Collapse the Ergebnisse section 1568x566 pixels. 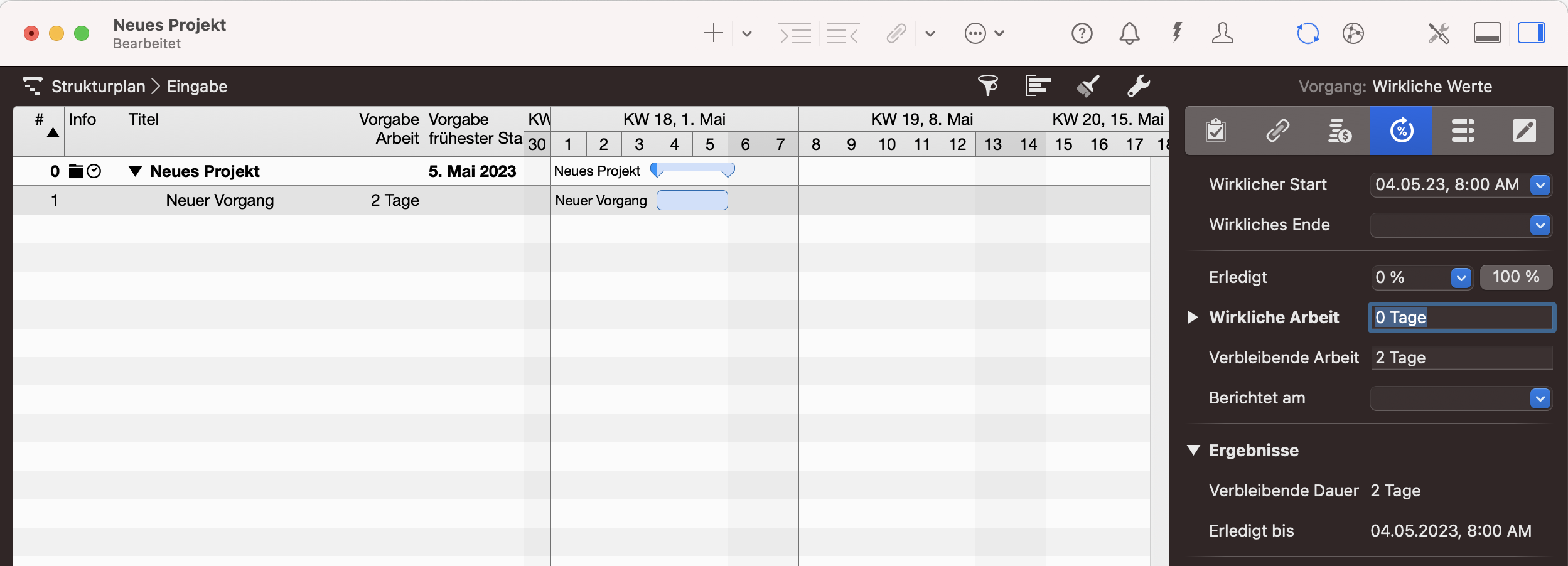pos(1193,451)
